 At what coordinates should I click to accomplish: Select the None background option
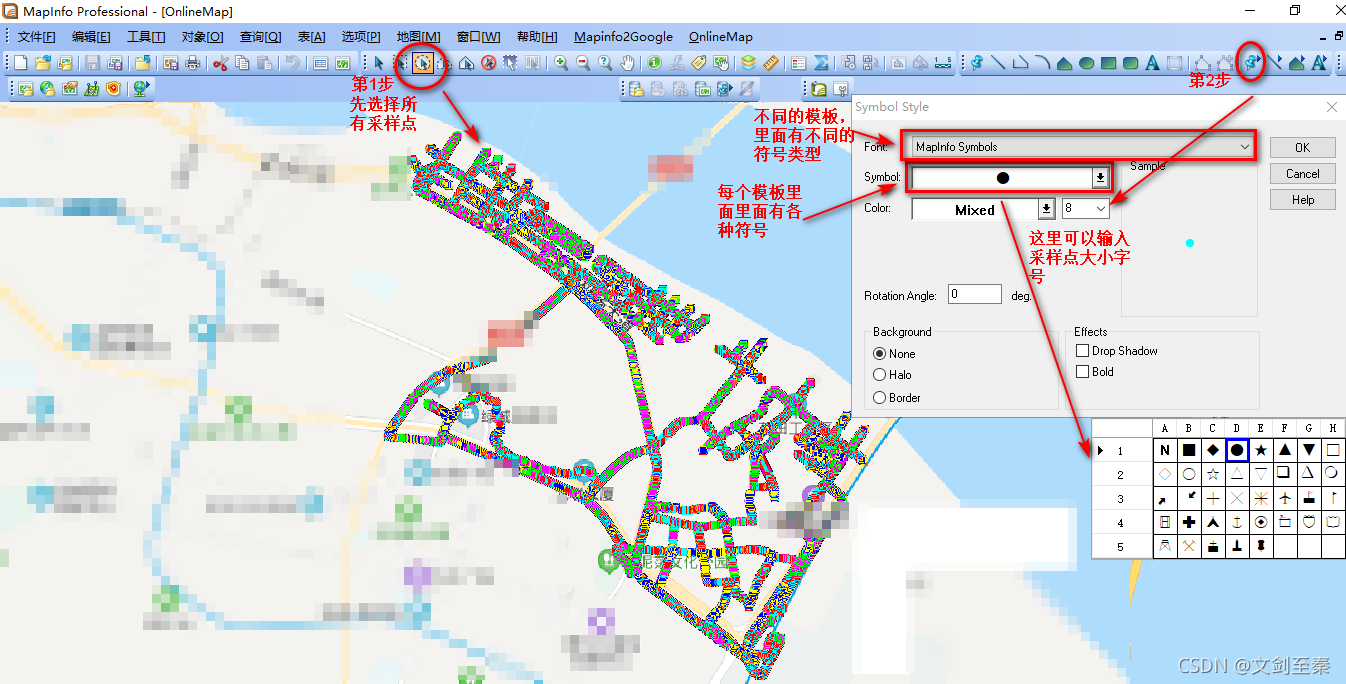[x=894, y=354]
